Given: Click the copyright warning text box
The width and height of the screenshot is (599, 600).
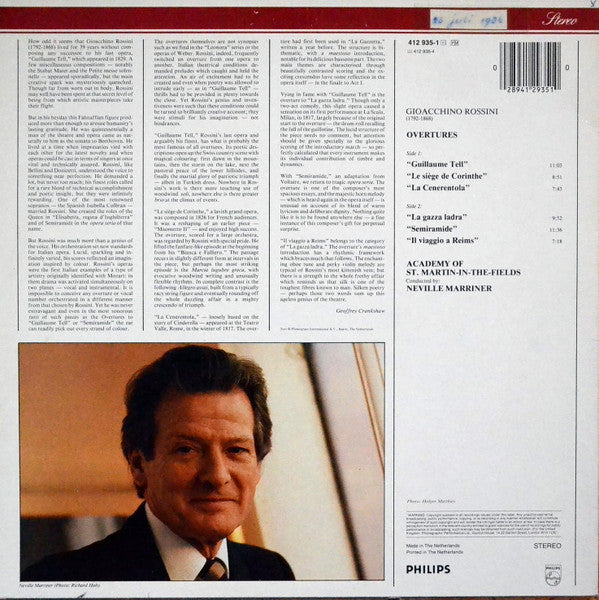Looking at the screenshot, I should [483, 523].
